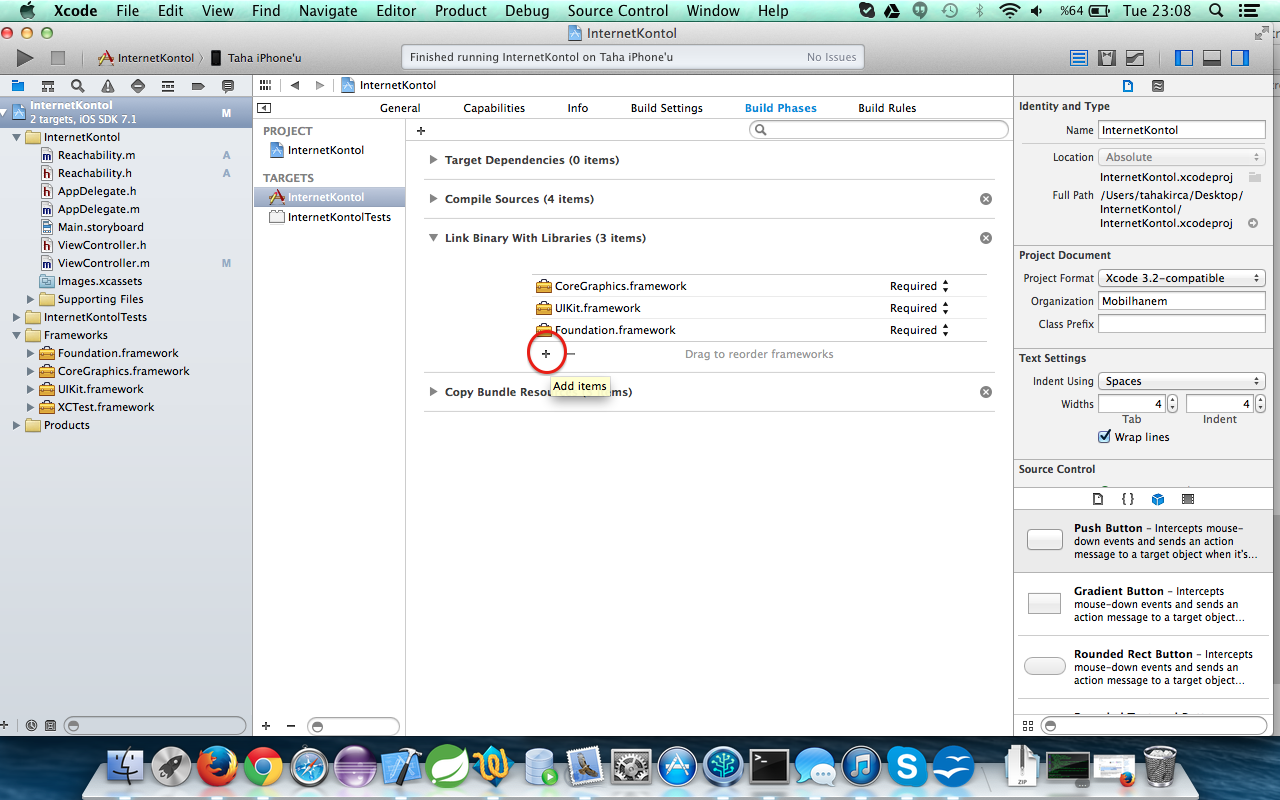Change CoreGraphics.framework Required status popup
Screen dimensions: 1280x800
click(919, 286)
